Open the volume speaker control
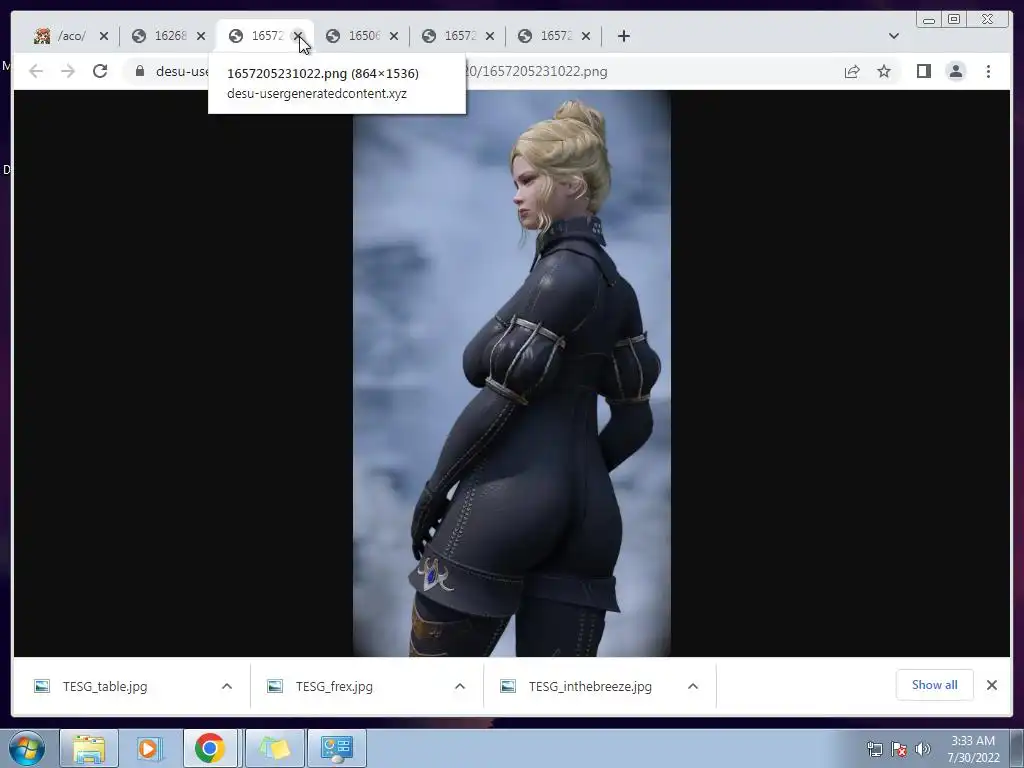Image resolution: width=1024 pixels, height=768 pixels. coord(923,749)
